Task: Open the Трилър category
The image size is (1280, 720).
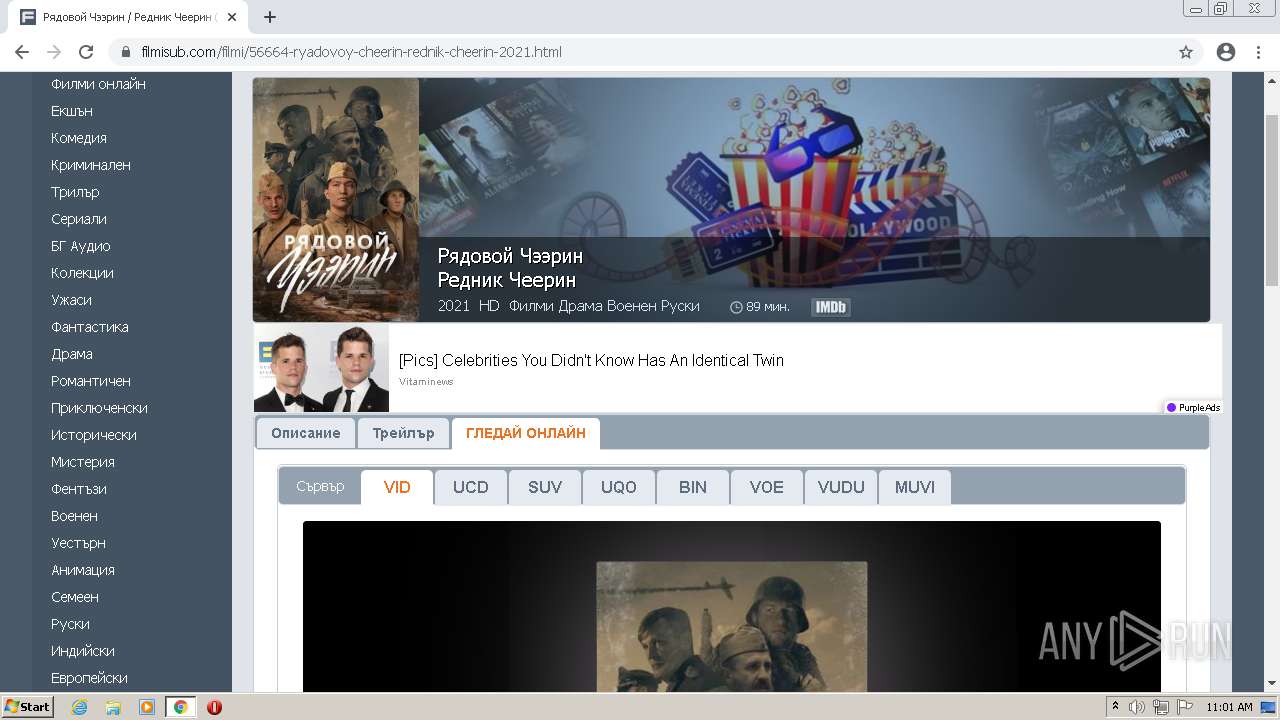Action: tap(75, 192)
